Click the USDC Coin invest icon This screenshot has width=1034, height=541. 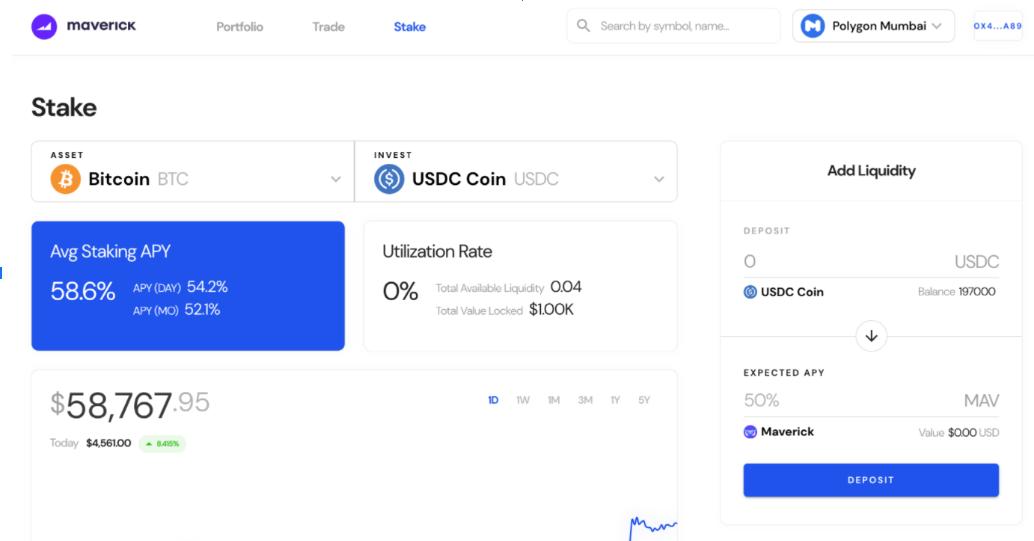click(389, 179)
